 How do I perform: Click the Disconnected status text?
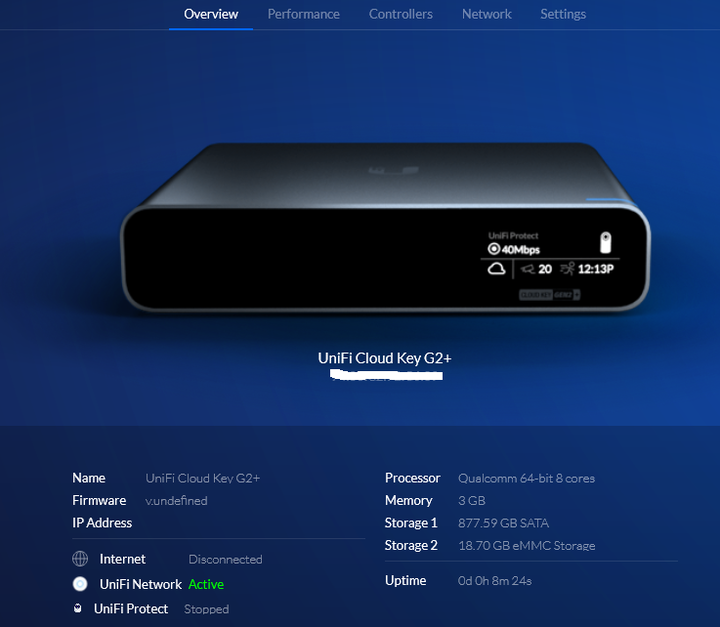coord(225,559)
